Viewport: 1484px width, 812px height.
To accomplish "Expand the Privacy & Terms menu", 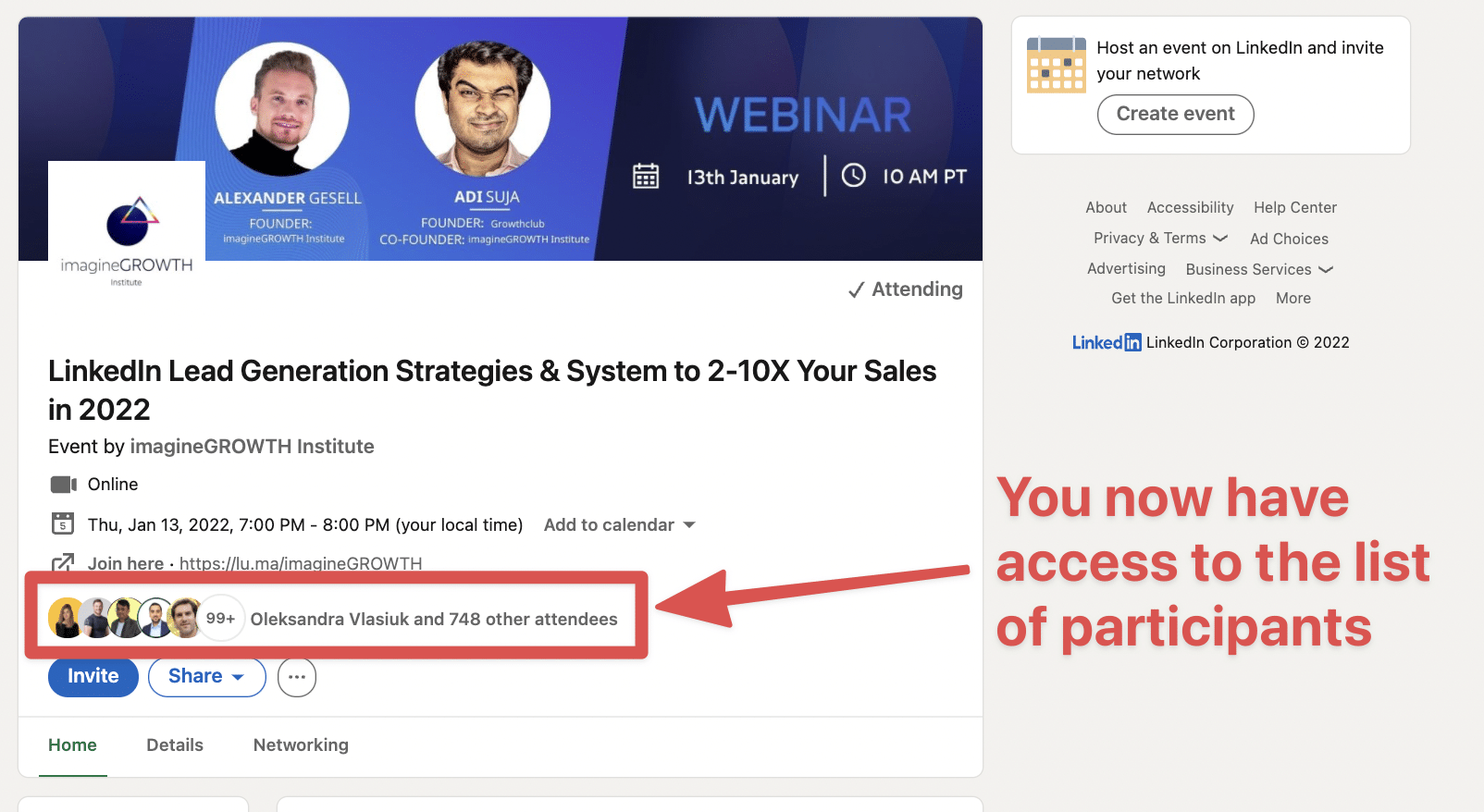I will tap(1160, 238).
